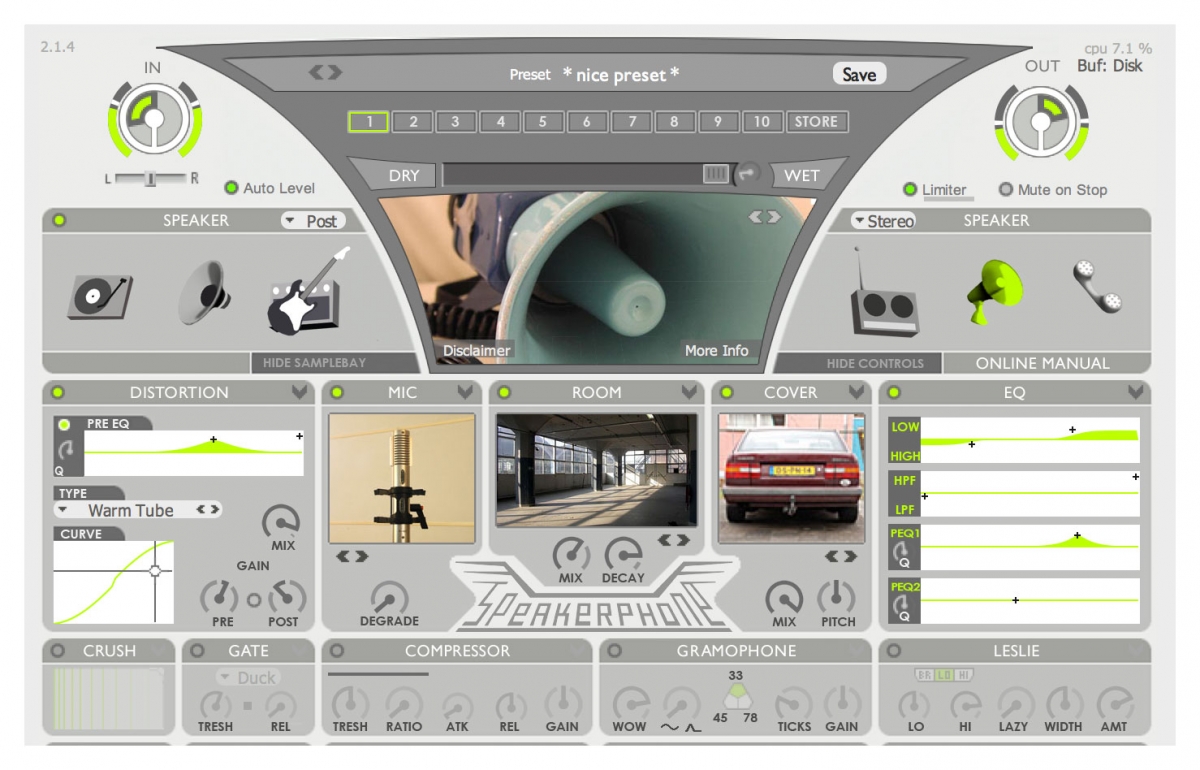This screenshot has width=1200, height=770.
Task: Click the mic image browse arrows
Action: point(351,556)
